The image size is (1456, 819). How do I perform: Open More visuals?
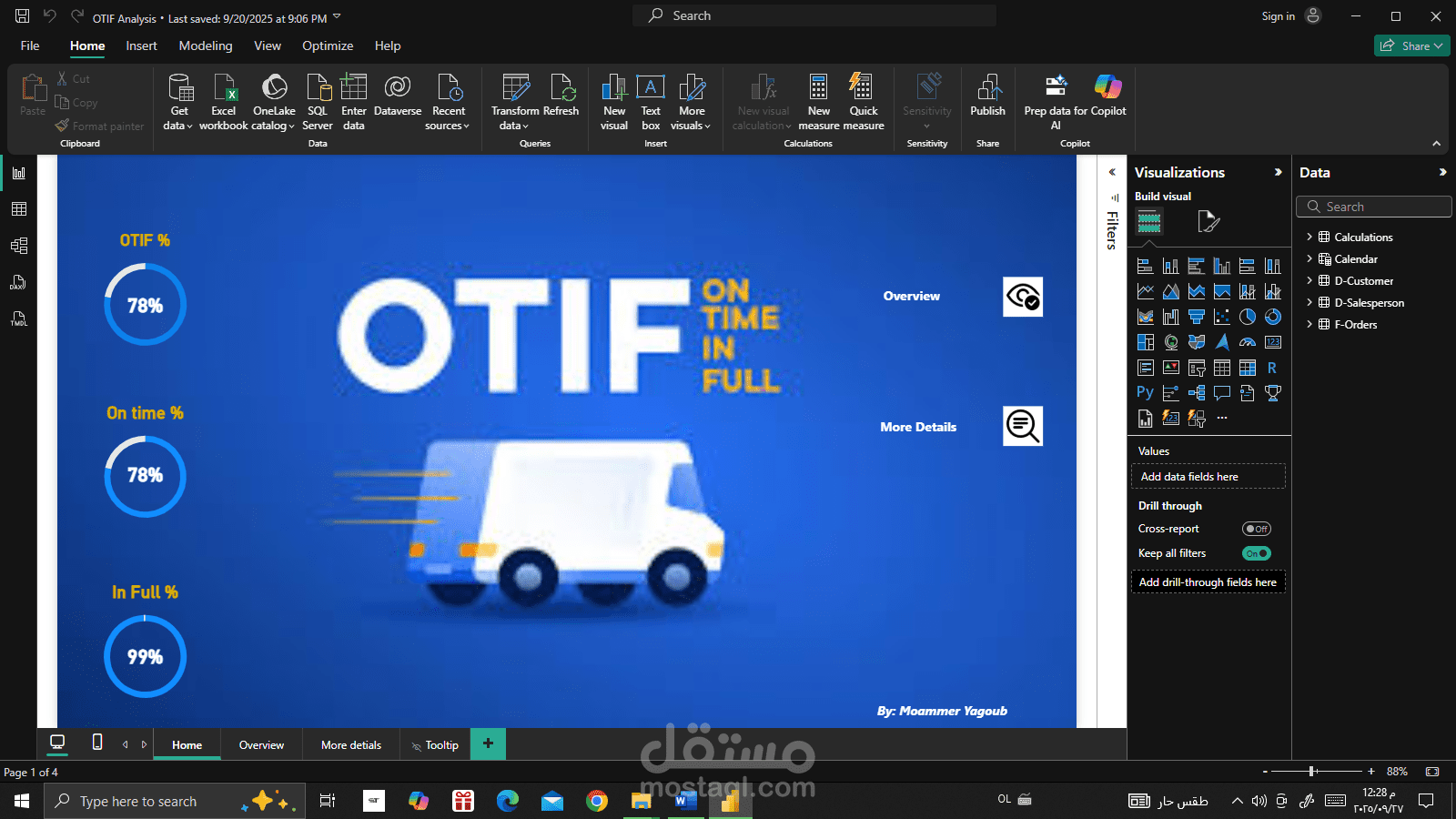pyautogui.click(x=692, y=102)
